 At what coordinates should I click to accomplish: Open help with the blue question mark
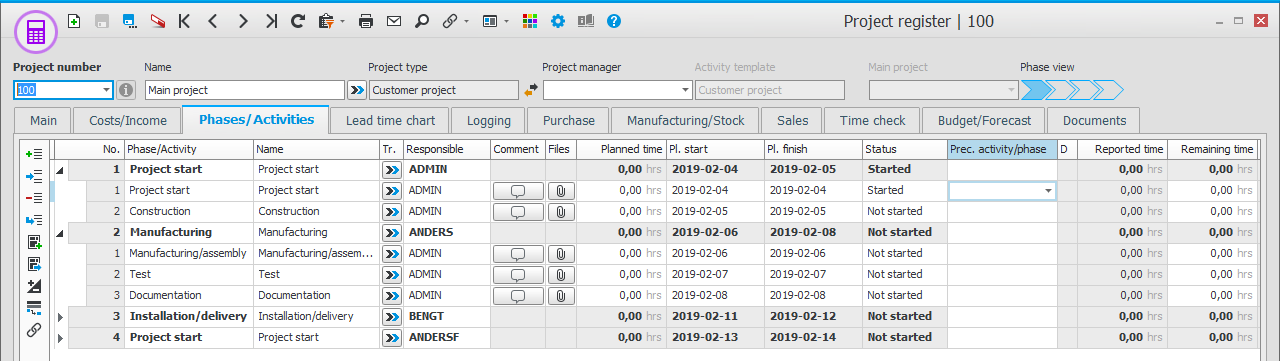click(x=614, y=20)
